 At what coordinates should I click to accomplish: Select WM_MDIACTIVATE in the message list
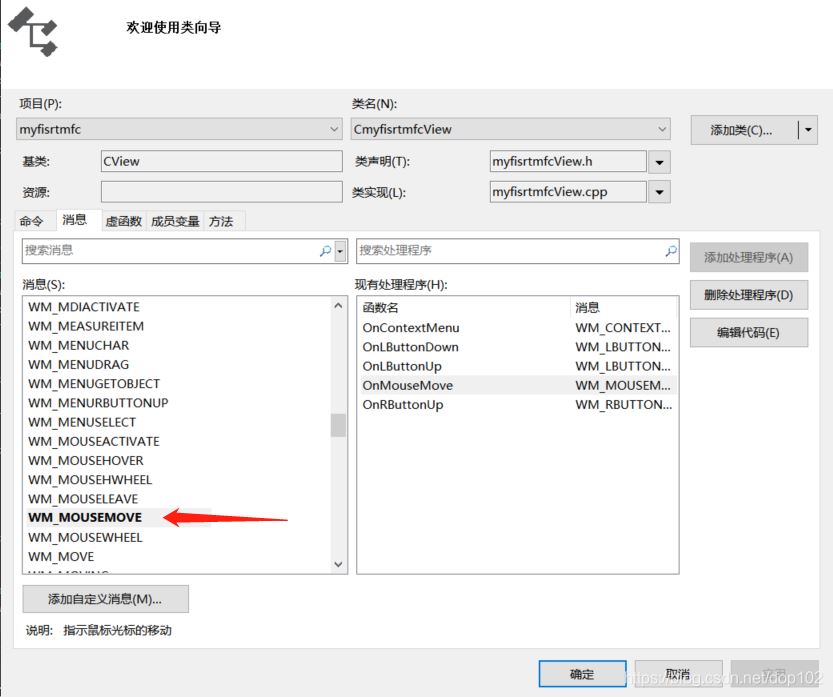84,307
